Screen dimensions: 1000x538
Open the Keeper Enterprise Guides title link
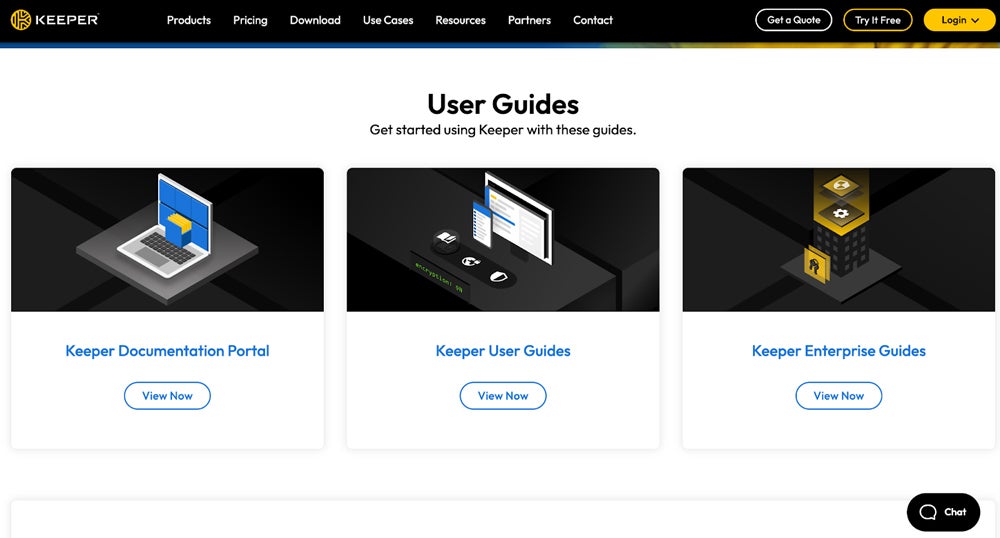point(838,351)
